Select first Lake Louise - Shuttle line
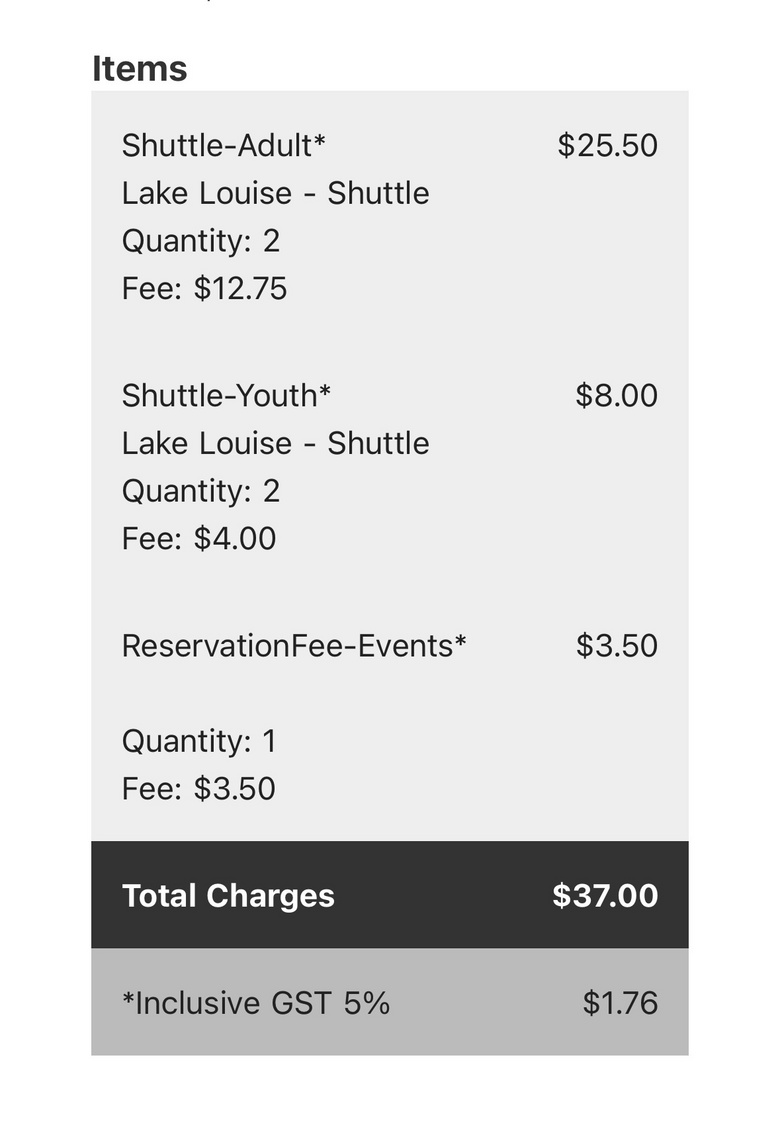Viewport: 780px width, 1129px height. tap(275, 193)
